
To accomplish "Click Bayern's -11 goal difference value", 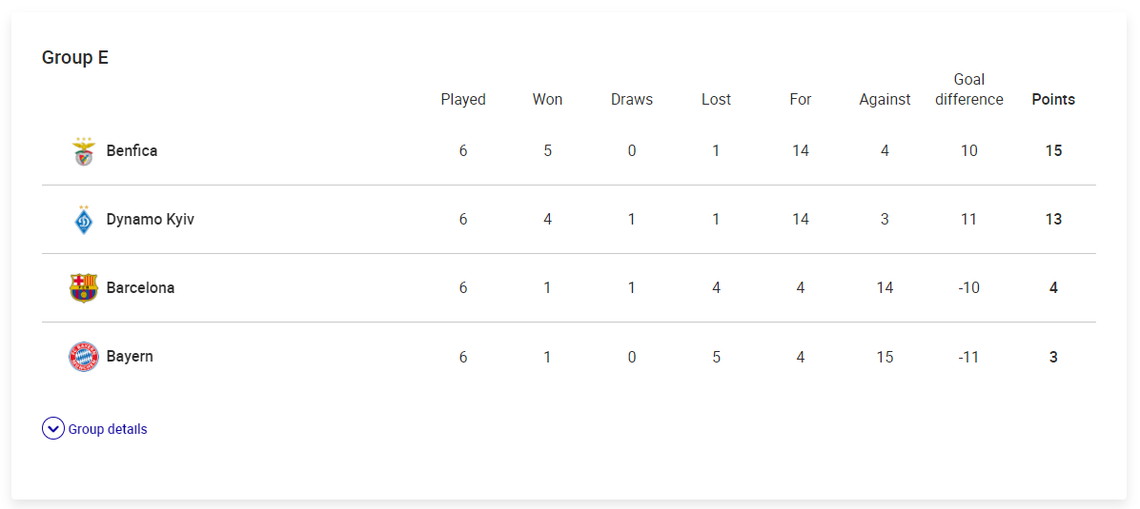I will [x=969, y=357].
